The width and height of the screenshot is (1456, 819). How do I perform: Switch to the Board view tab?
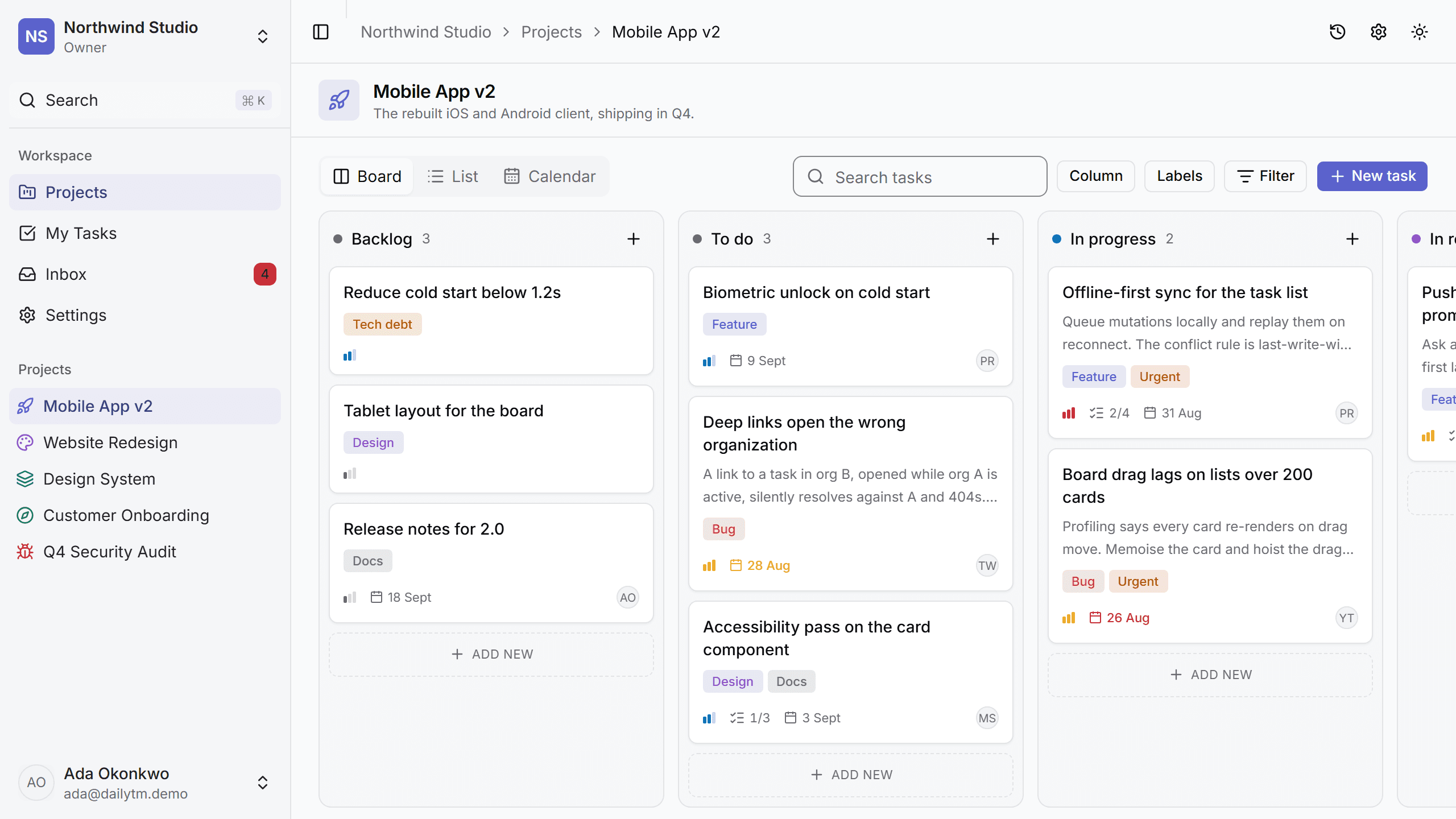pyautogui.click(x=367, y=176)
